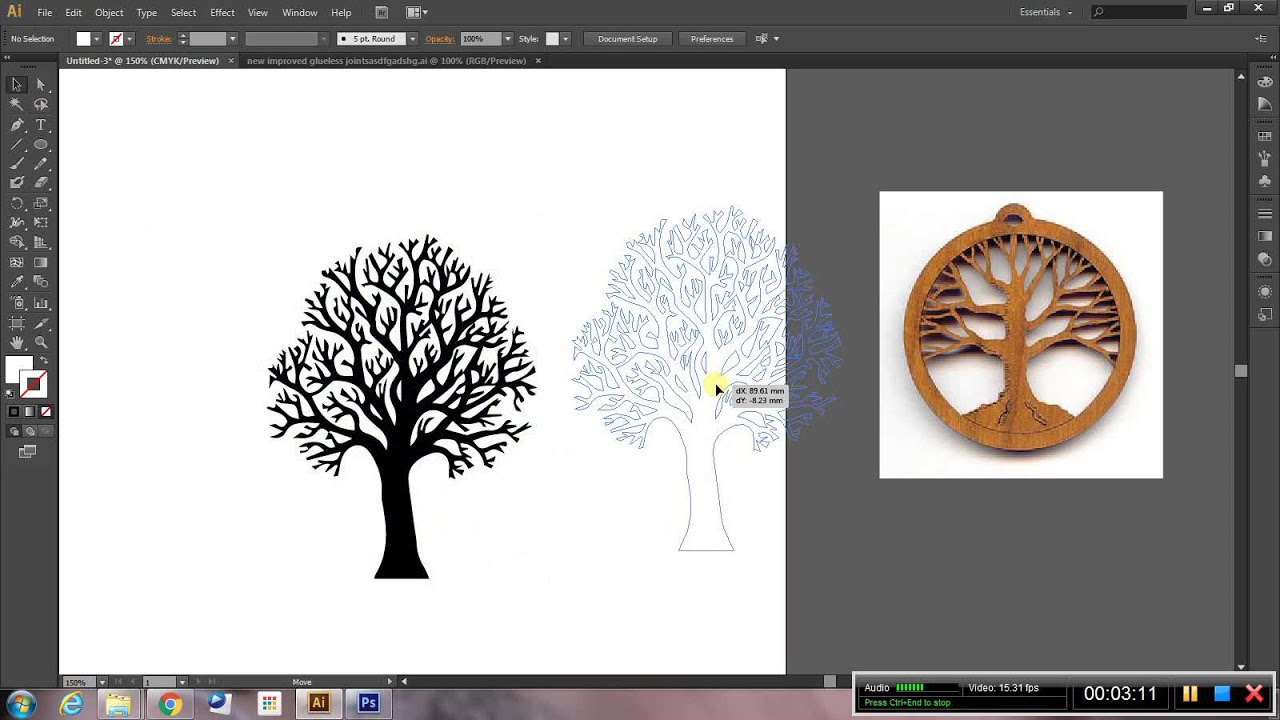Select the Paintbrush tool
This screenshot has height=720, width=1280.
[x=17, y=164]
